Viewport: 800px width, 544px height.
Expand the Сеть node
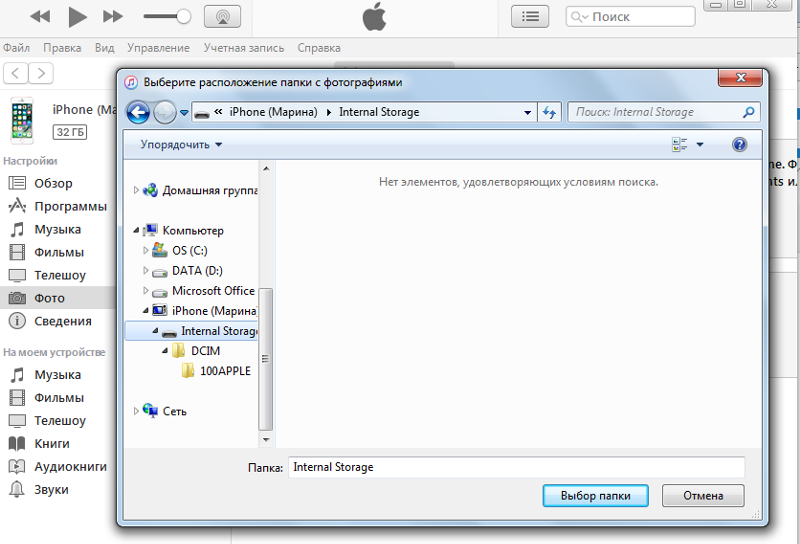[136, 411]
